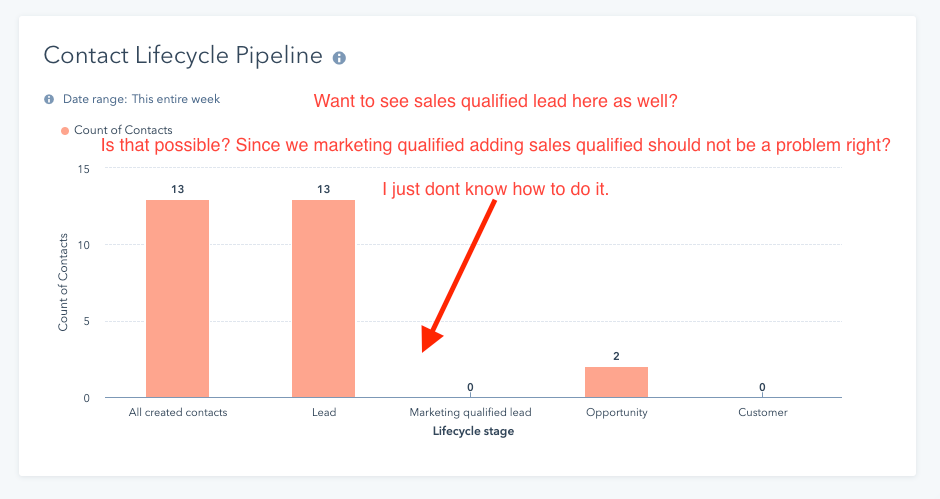The image size is (940, 499).
Task: Click the value 2 above Opportunity bar
Action: point(616,356)
